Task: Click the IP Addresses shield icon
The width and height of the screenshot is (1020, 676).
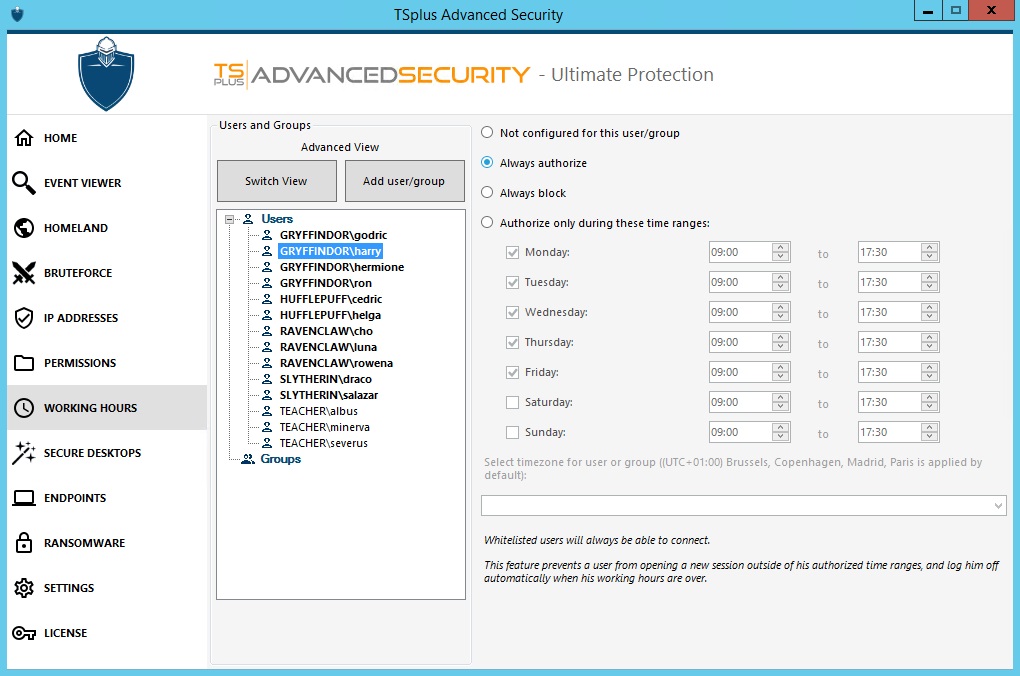Action: (24, 318)
